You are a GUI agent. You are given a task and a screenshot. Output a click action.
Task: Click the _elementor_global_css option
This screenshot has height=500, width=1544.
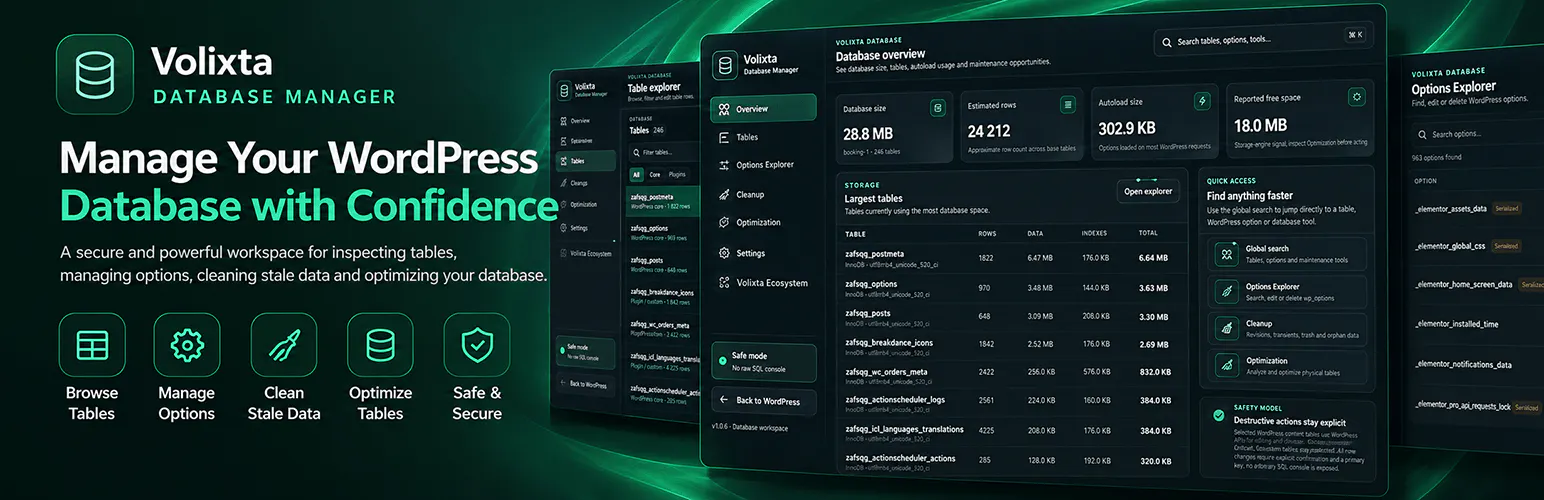pos(1450,245)
